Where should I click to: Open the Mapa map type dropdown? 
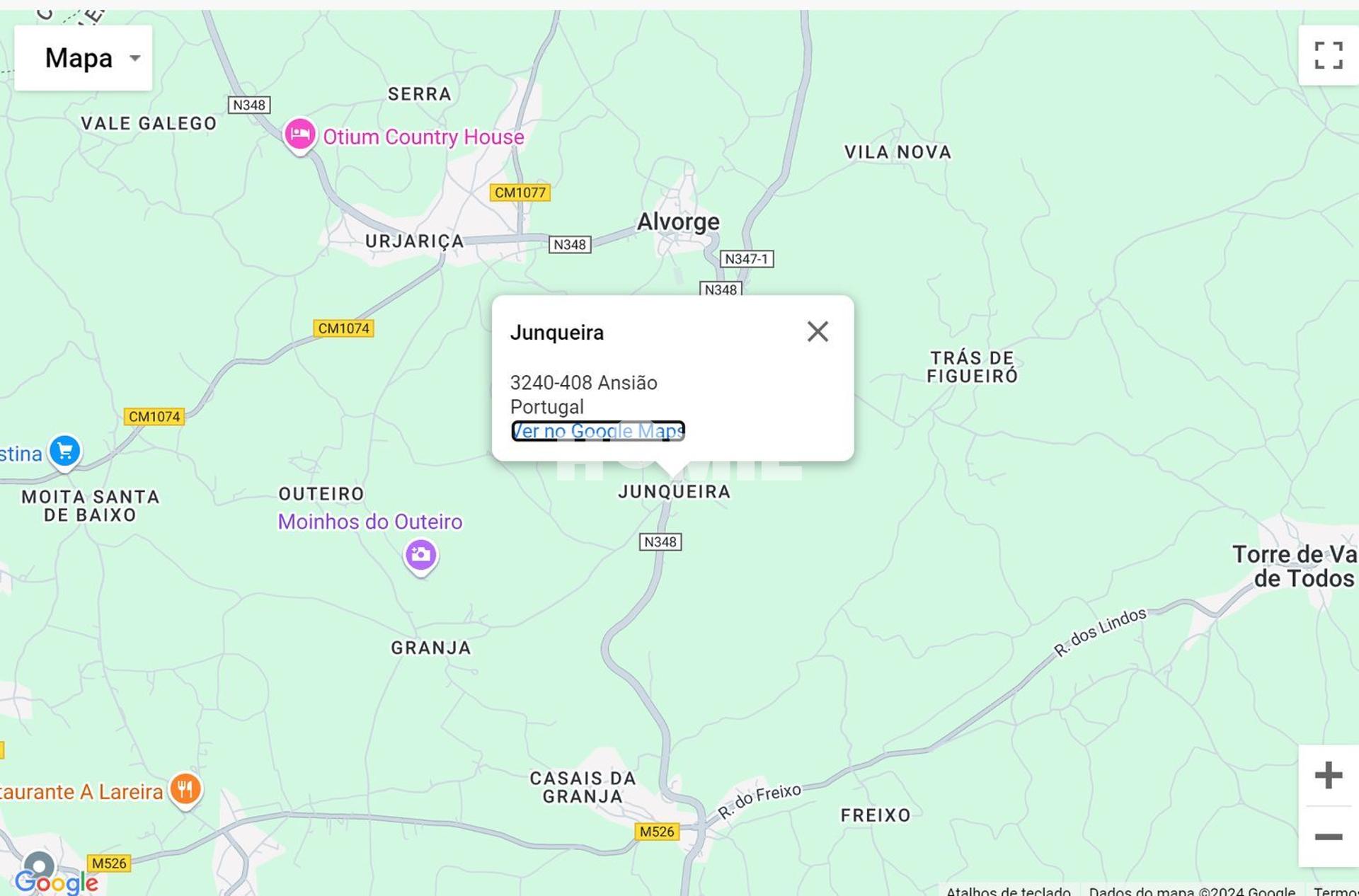point(84,58)
